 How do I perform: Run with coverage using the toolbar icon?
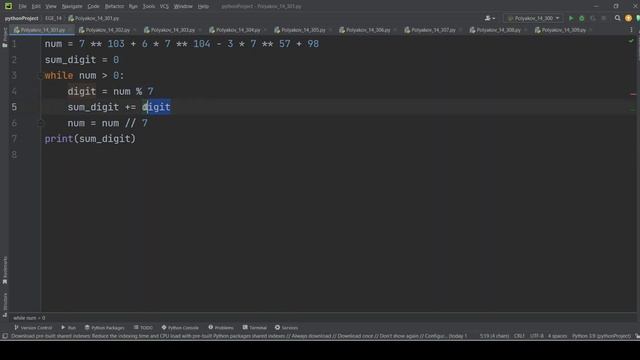click(x=593, y=18)
